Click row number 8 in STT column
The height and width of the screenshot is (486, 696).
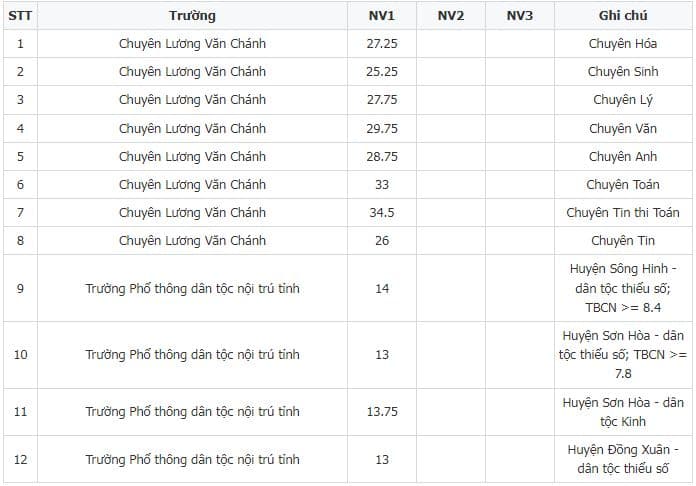(20, 241)
